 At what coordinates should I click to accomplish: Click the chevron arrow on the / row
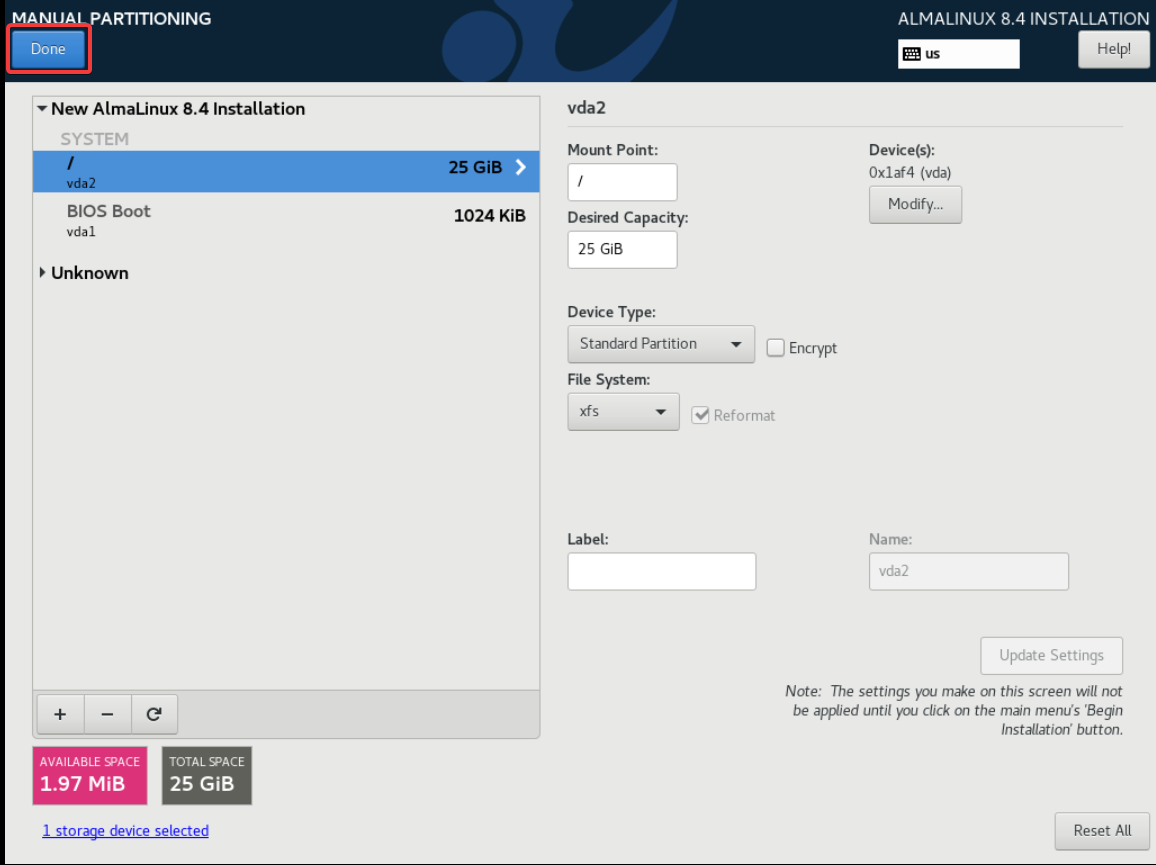coord(520,167)
